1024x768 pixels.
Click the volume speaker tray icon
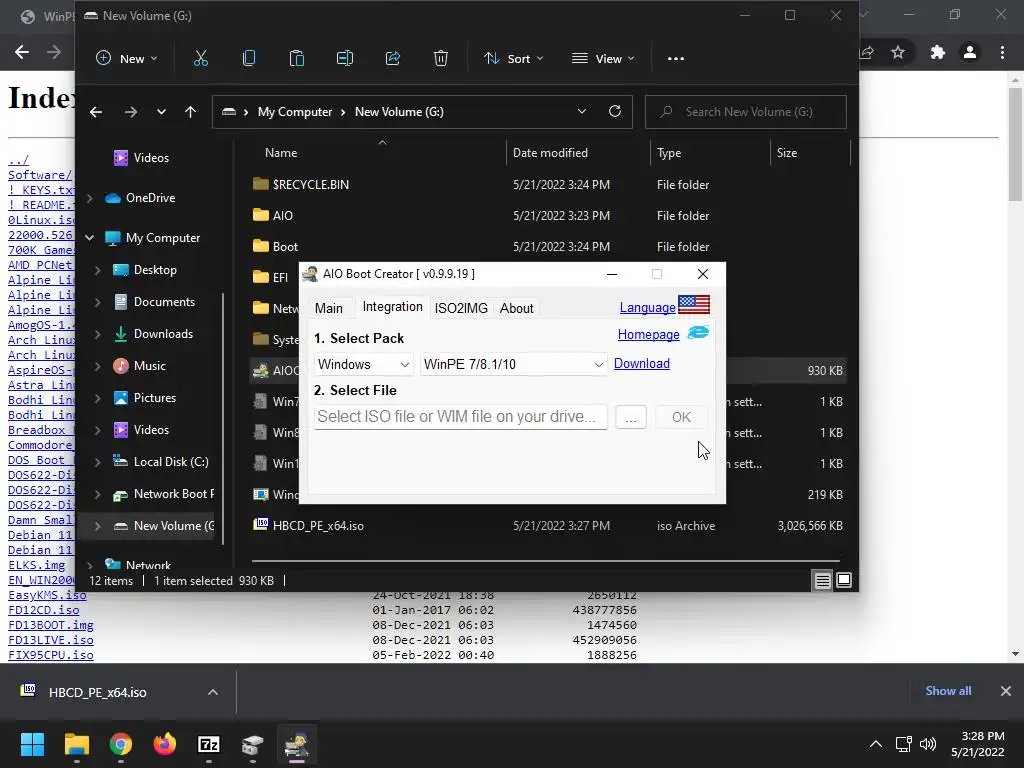pyautogui.click(x=927, y=744)
